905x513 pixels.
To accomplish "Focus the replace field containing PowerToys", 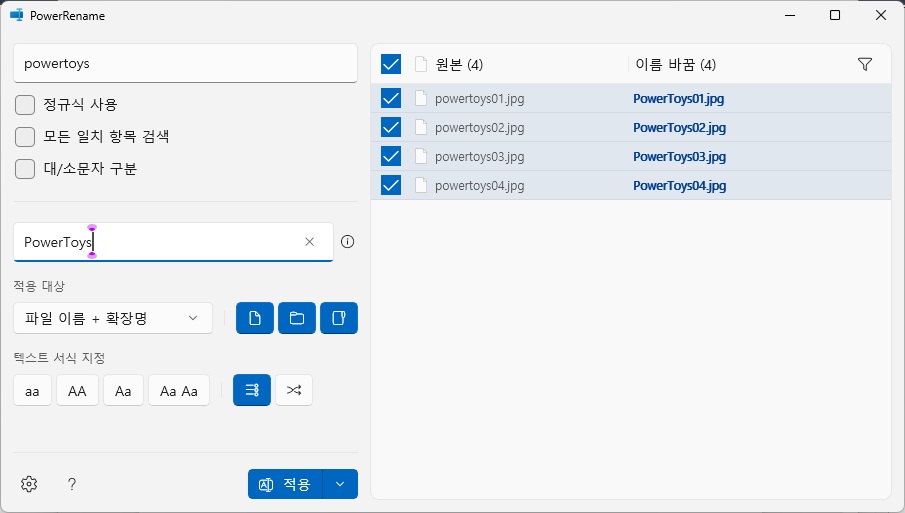I will click(x=173, y=242).
